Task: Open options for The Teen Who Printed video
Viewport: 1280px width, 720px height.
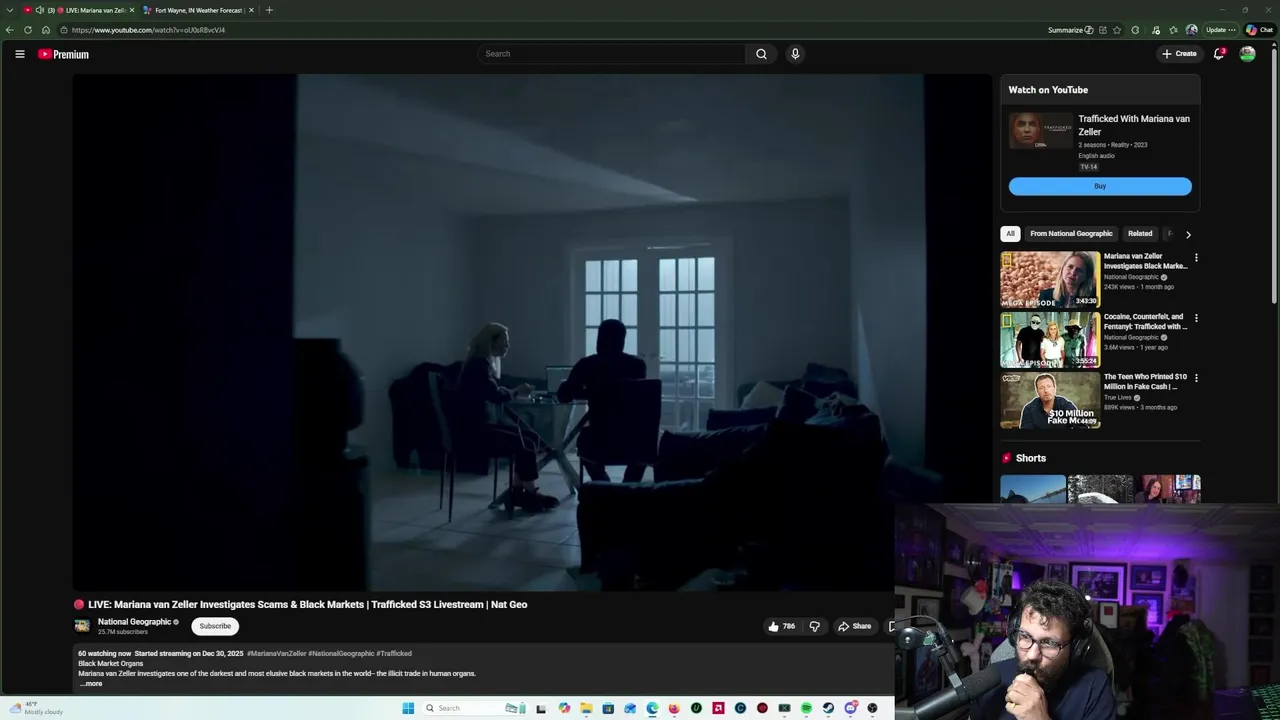Action: coord(1196,378)
